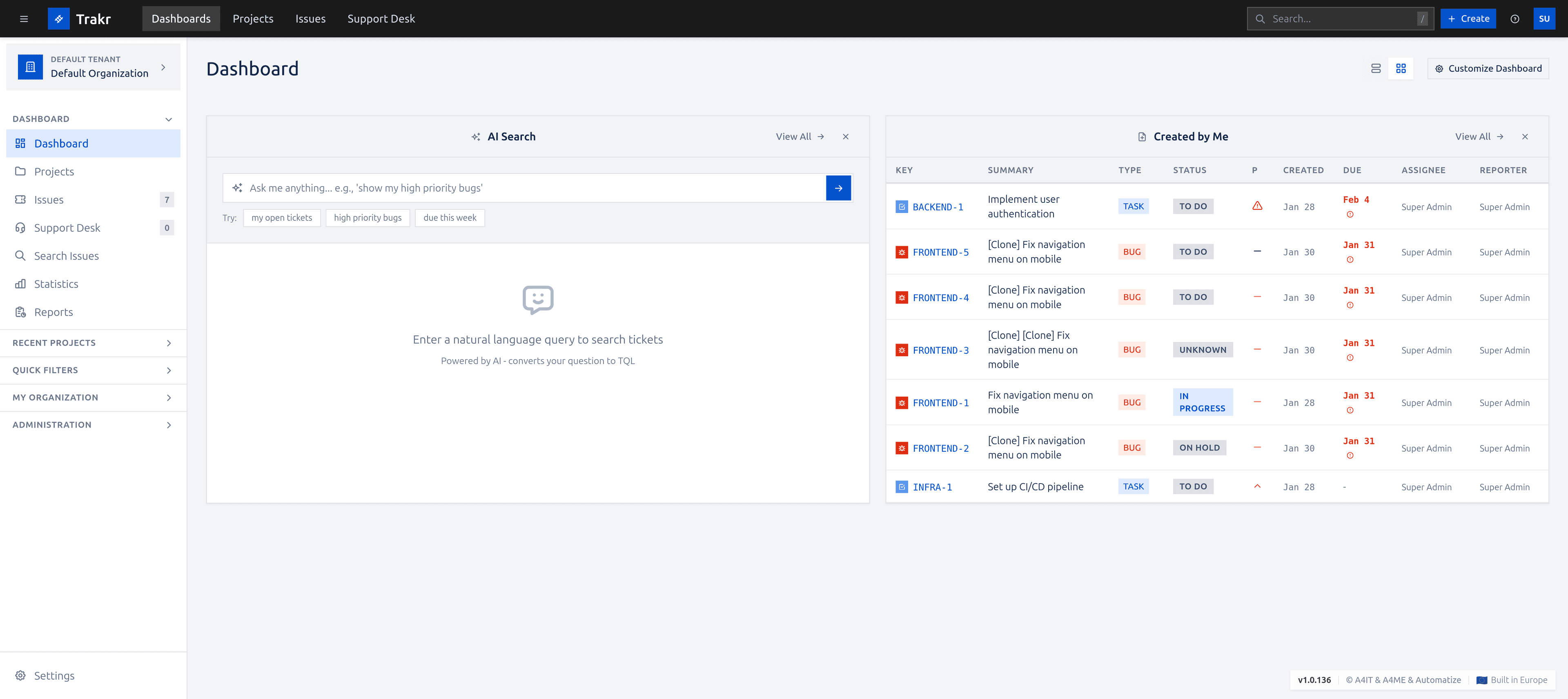Click the task icon beside INFRA-1
Viewport: 1568px width, 699px height.
coord(902,487)
